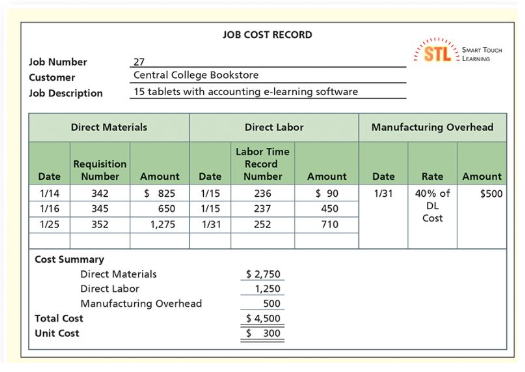Select requisition number 352
525x372 pixels.
(100, 224)
